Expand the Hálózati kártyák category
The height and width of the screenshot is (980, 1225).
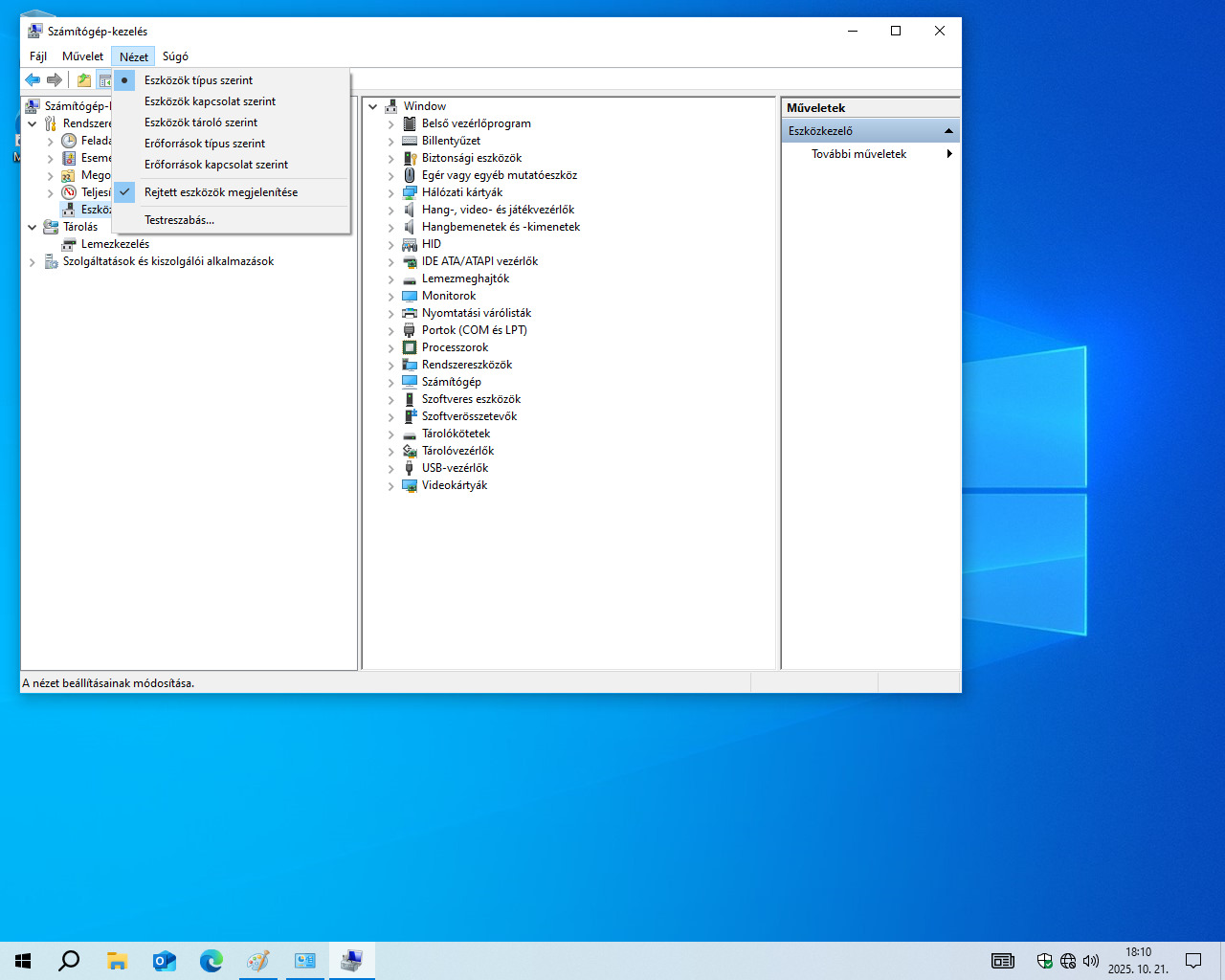390,193
